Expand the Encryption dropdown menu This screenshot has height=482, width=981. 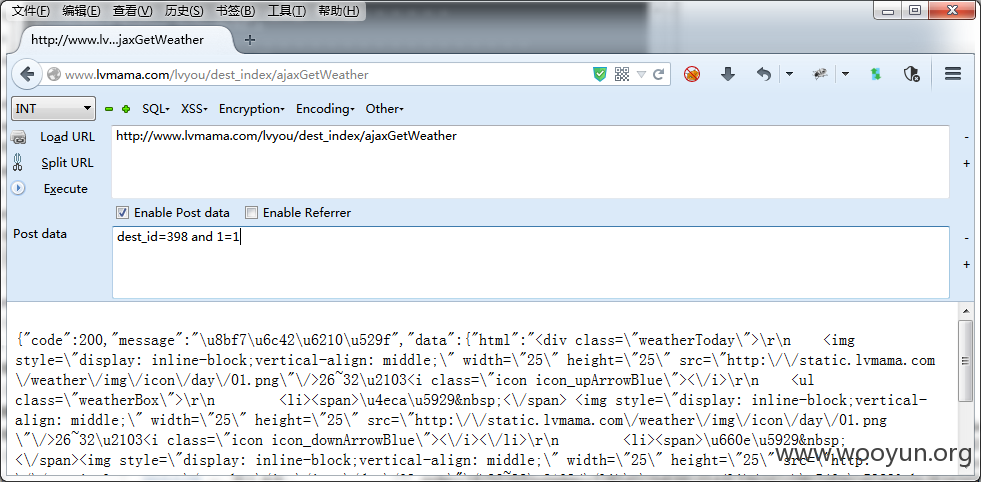click(252, 109)
